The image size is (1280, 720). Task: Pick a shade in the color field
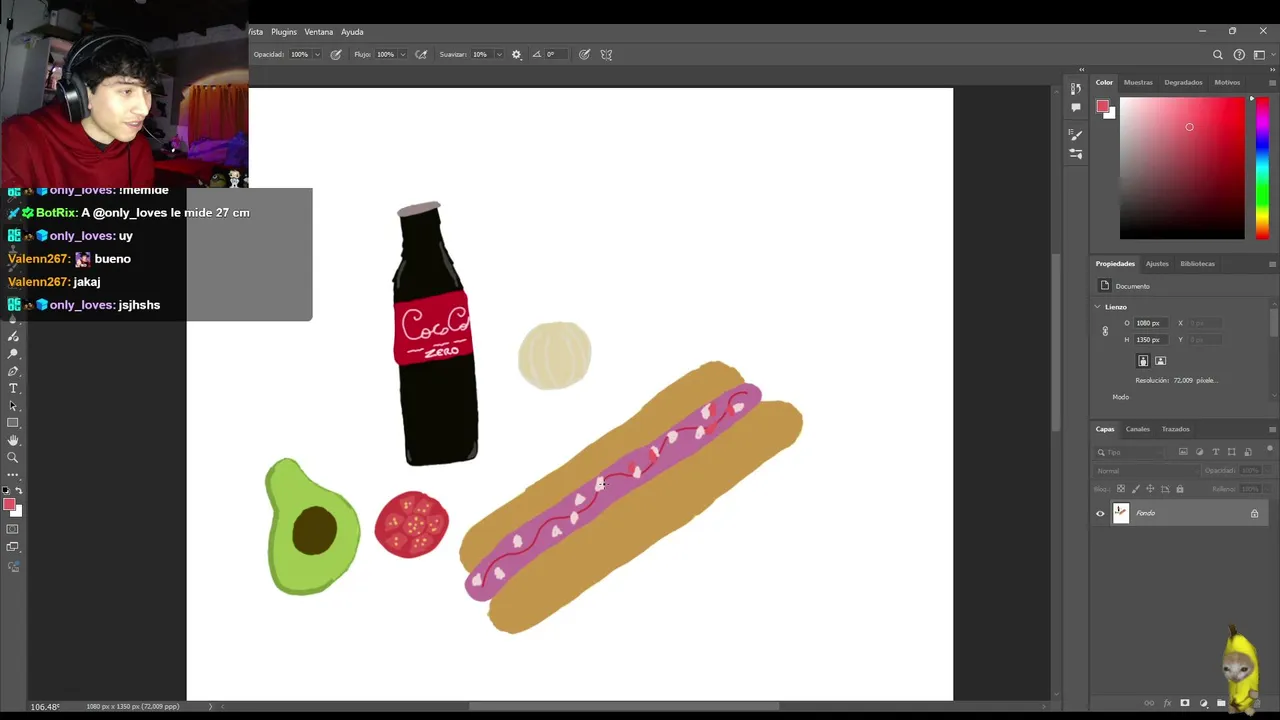[1182, 168]
